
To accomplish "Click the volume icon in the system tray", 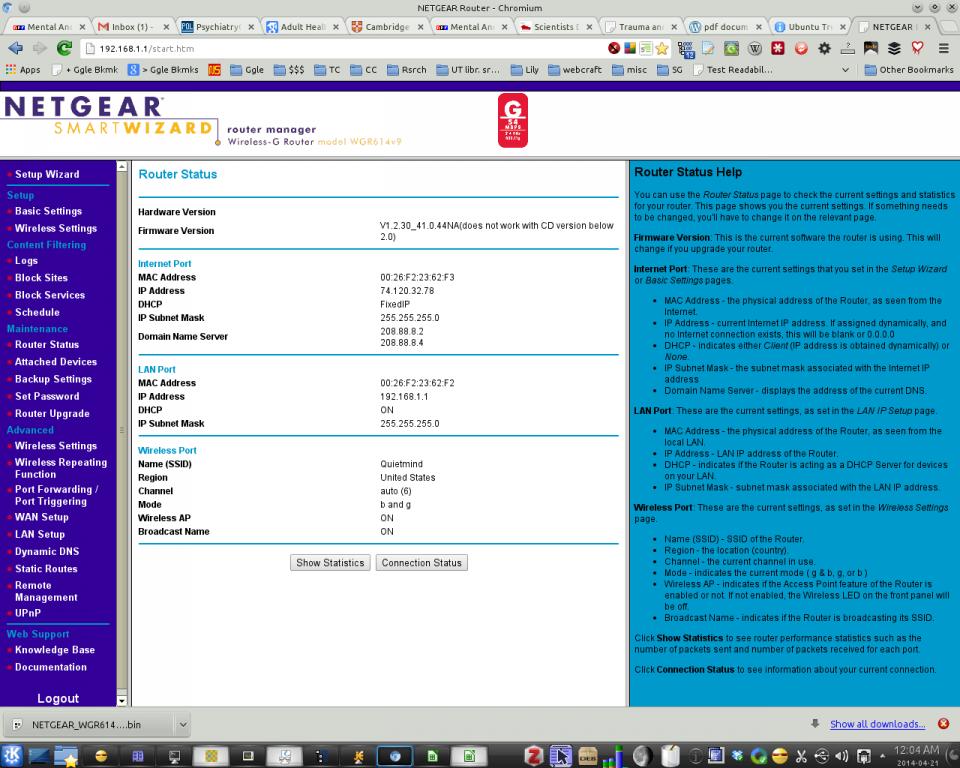I will coord(841,756).
